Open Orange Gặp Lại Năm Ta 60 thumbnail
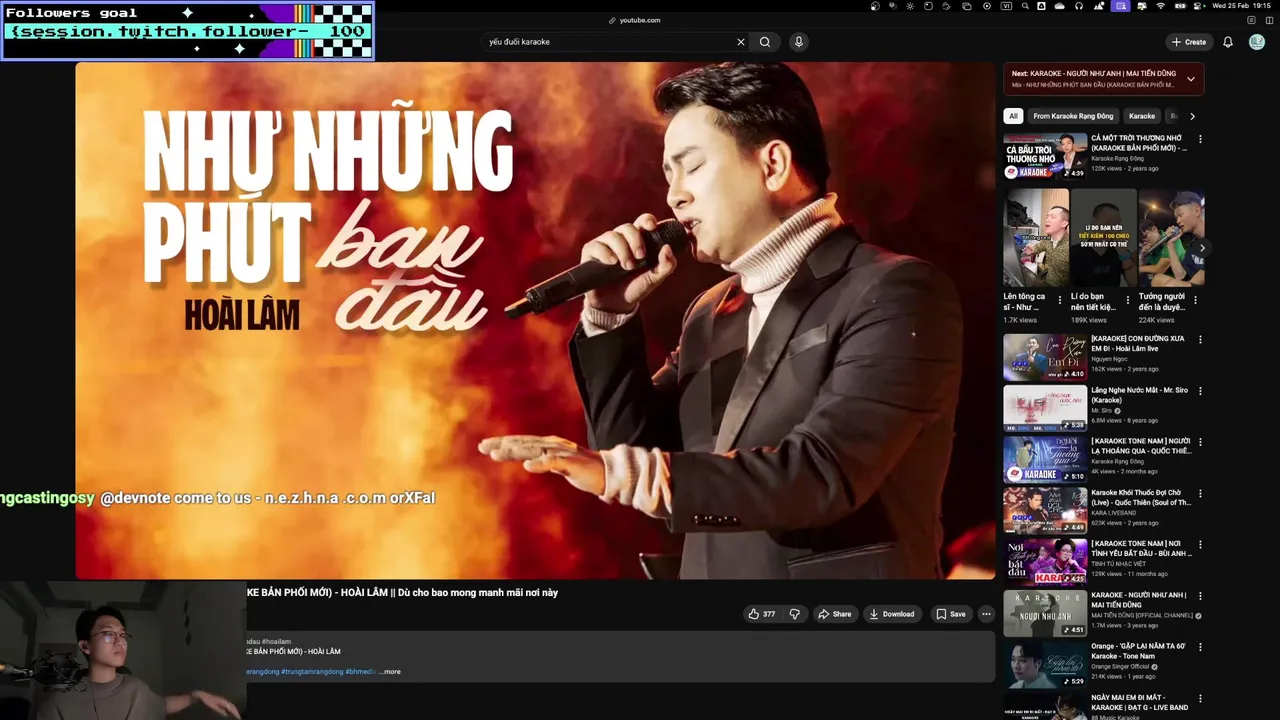 click(1045, 664)
